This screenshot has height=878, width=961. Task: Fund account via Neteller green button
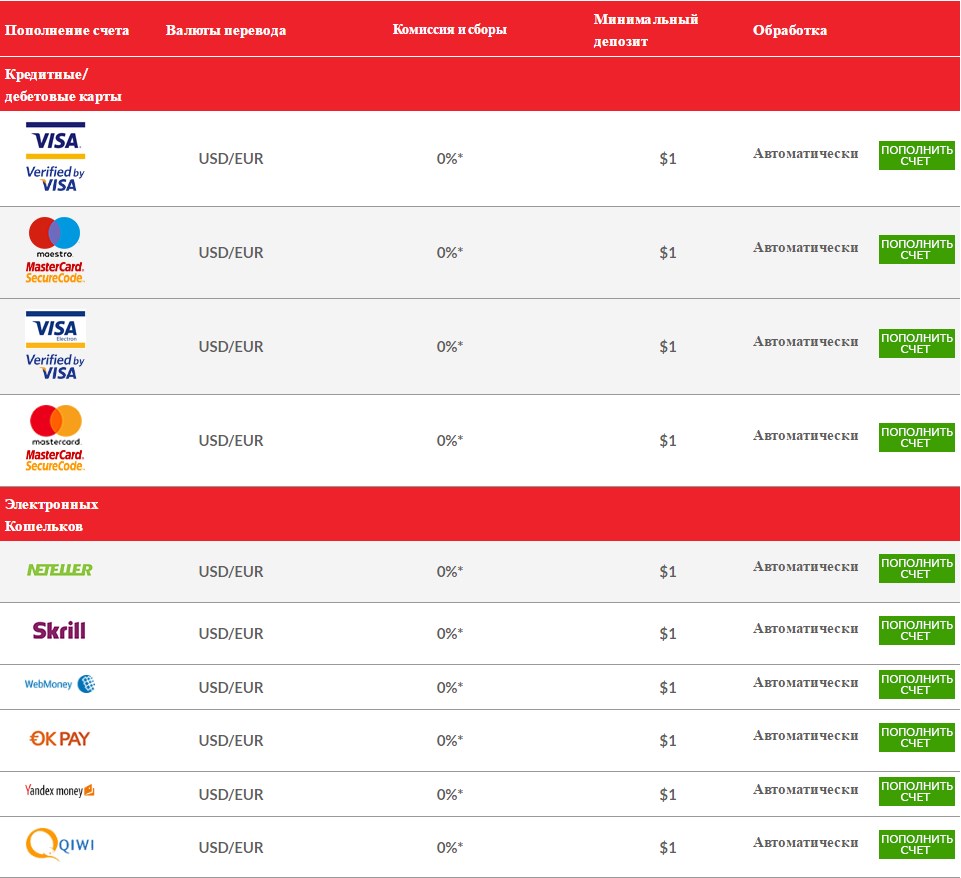coord(916,568)
